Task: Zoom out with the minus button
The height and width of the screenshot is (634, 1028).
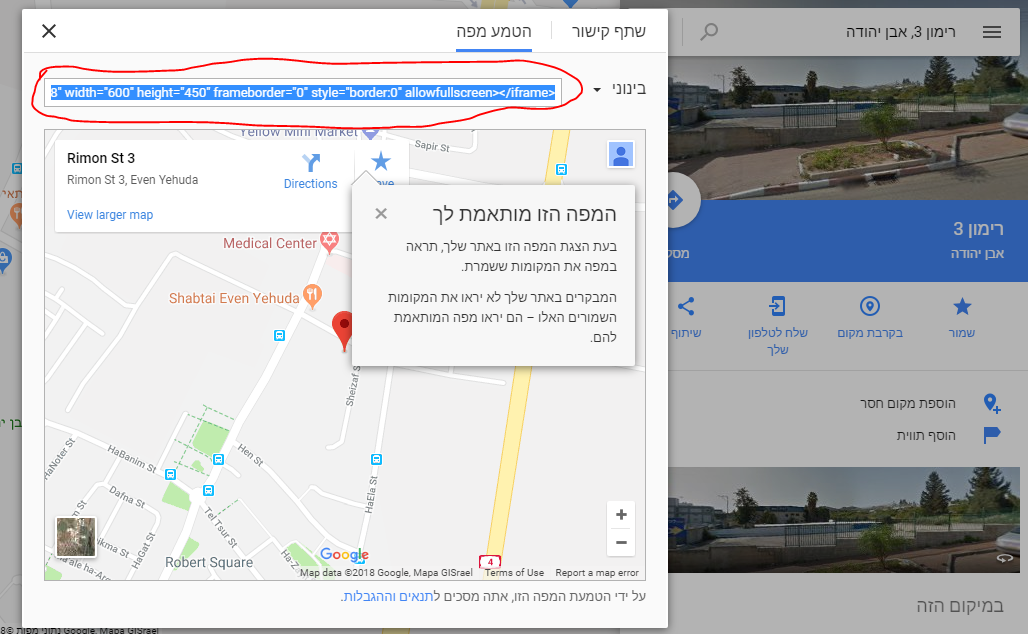Action: click(x=621, y=542)
